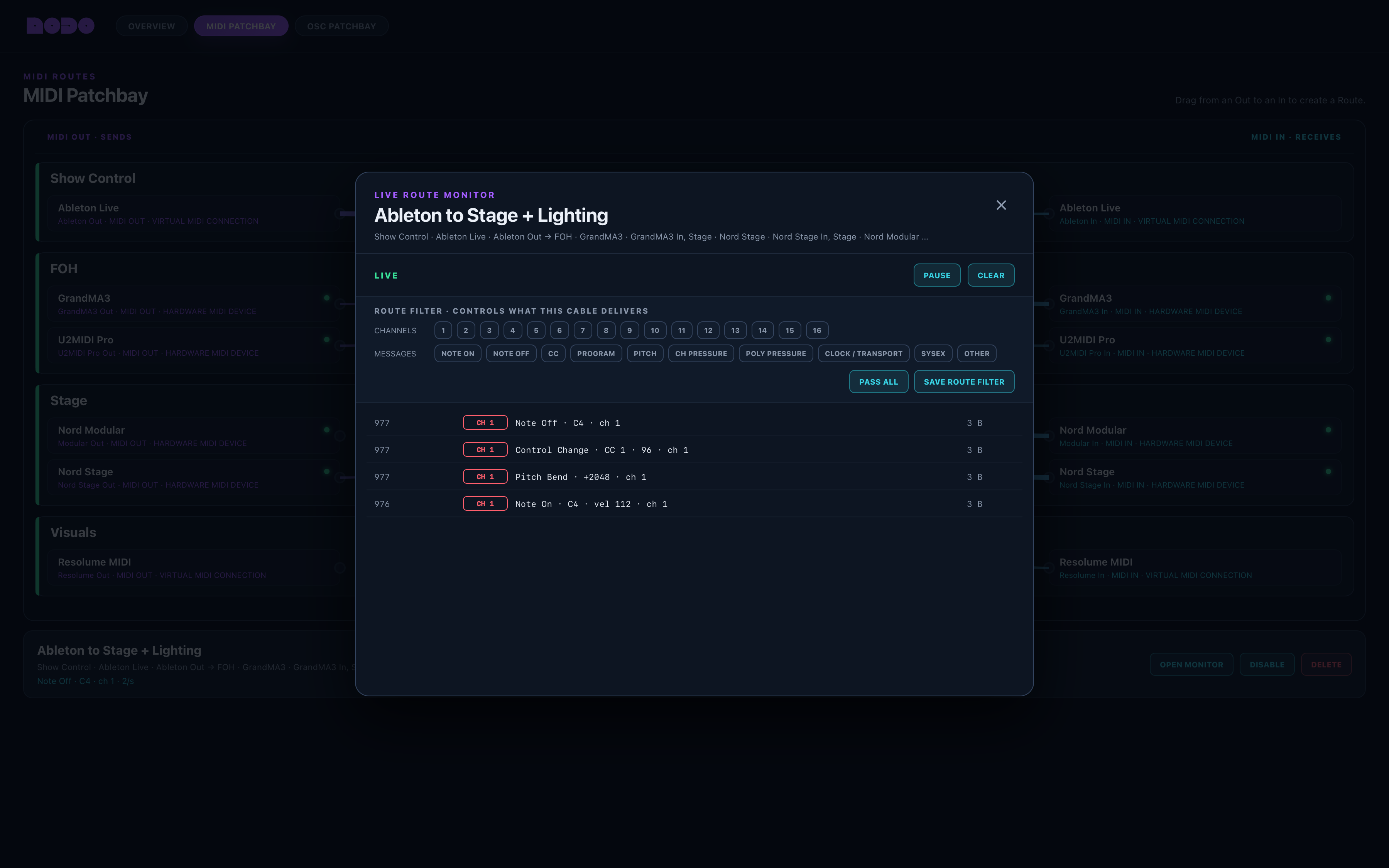Select the Note On C4 vel 112 row
This screenshot has width=1389, height=868.
tap(694, 503)
